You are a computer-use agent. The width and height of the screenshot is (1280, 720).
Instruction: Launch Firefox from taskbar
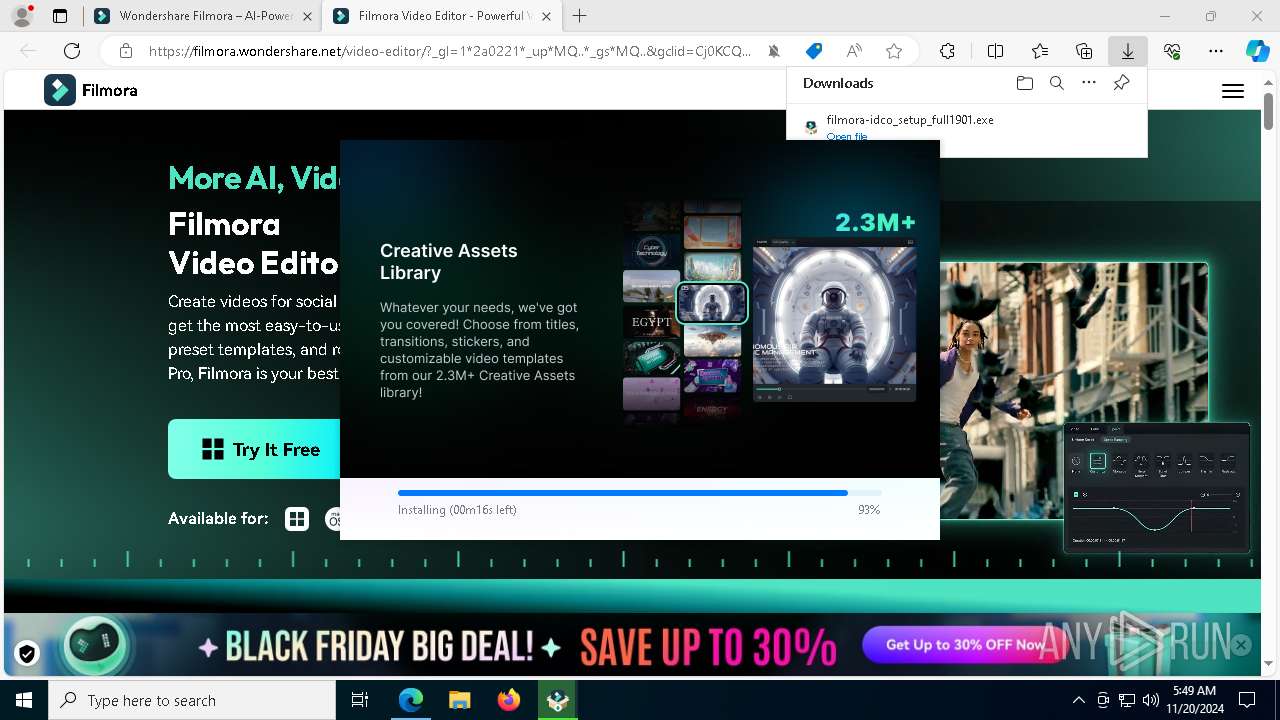pos(509,700)
